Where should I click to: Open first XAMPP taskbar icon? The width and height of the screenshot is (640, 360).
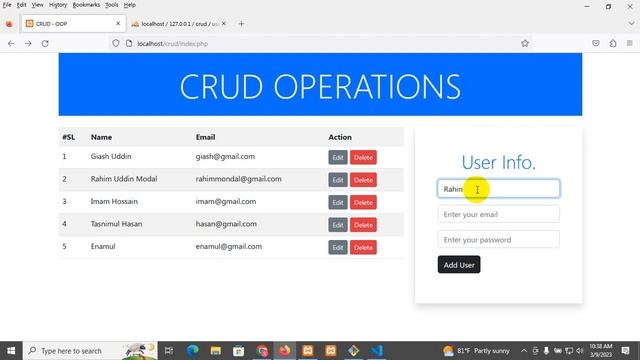308,351
